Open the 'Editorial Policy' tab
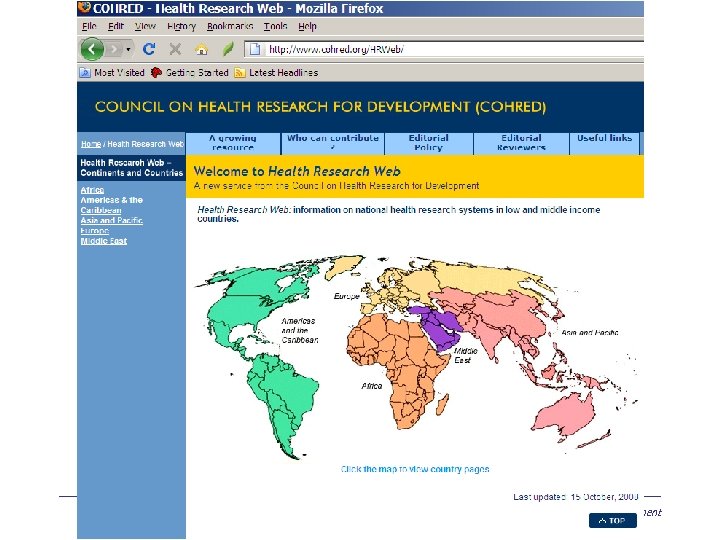Viewport: 720px width, 540px height. click(x=428, y=142)
